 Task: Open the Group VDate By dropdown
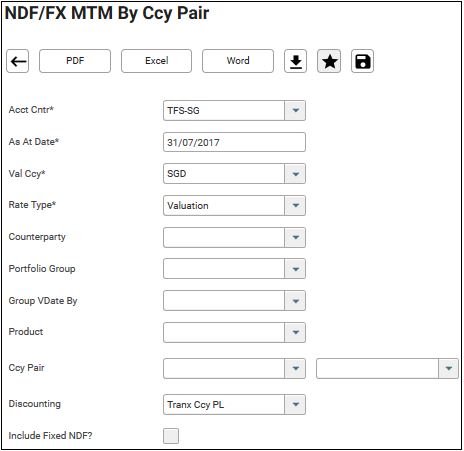pos(295,301)
